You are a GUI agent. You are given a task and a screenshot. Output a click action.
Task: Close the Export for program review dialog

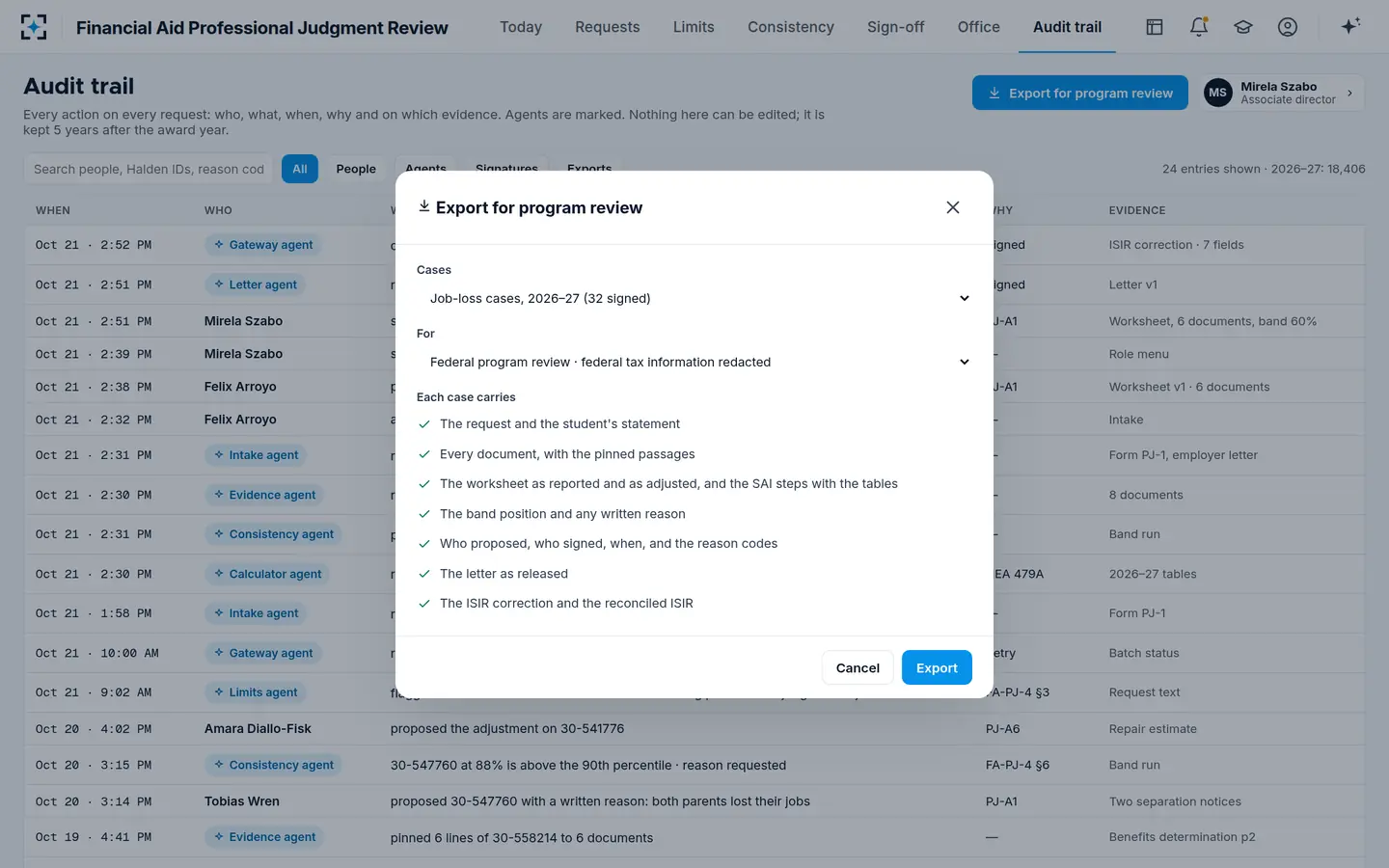pos(953,207)
